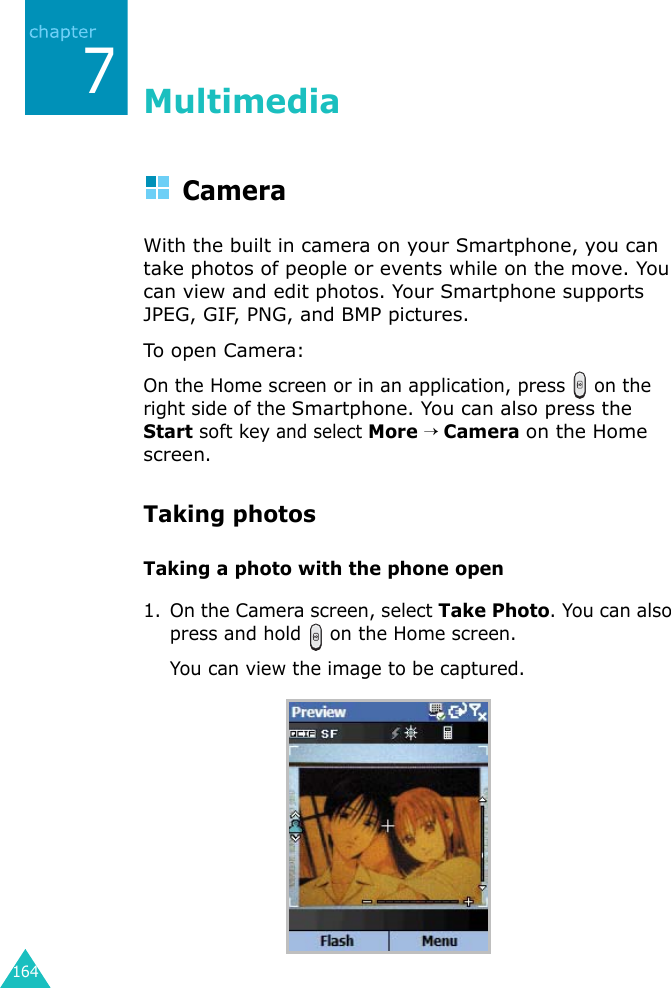671x988 pixels.
Task: Click the white balance sun icon
Action: (x=411, y=733)
